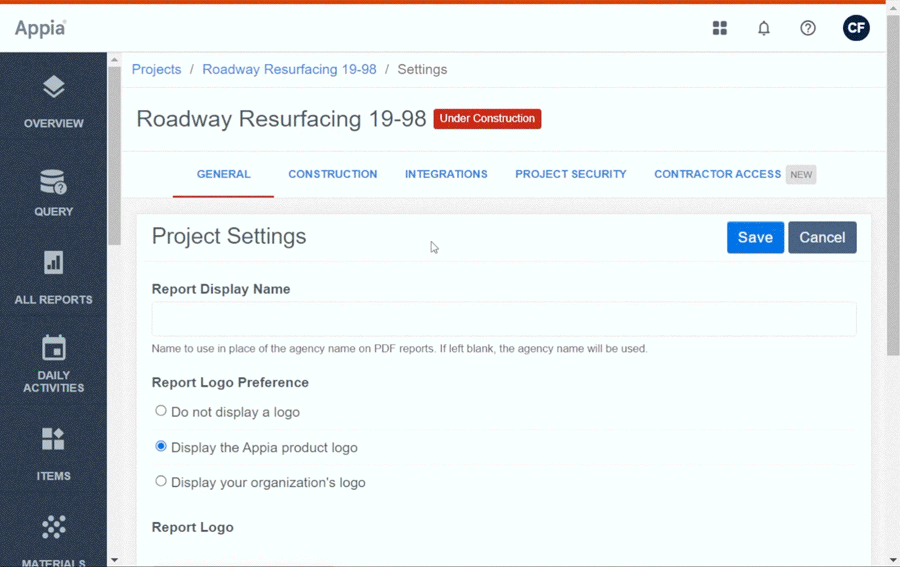Image resolution: width=900 pixels, height=567 pixels.
Task: Click the 'Report Logo Preference' label
Action: click(x=230, y=383)
